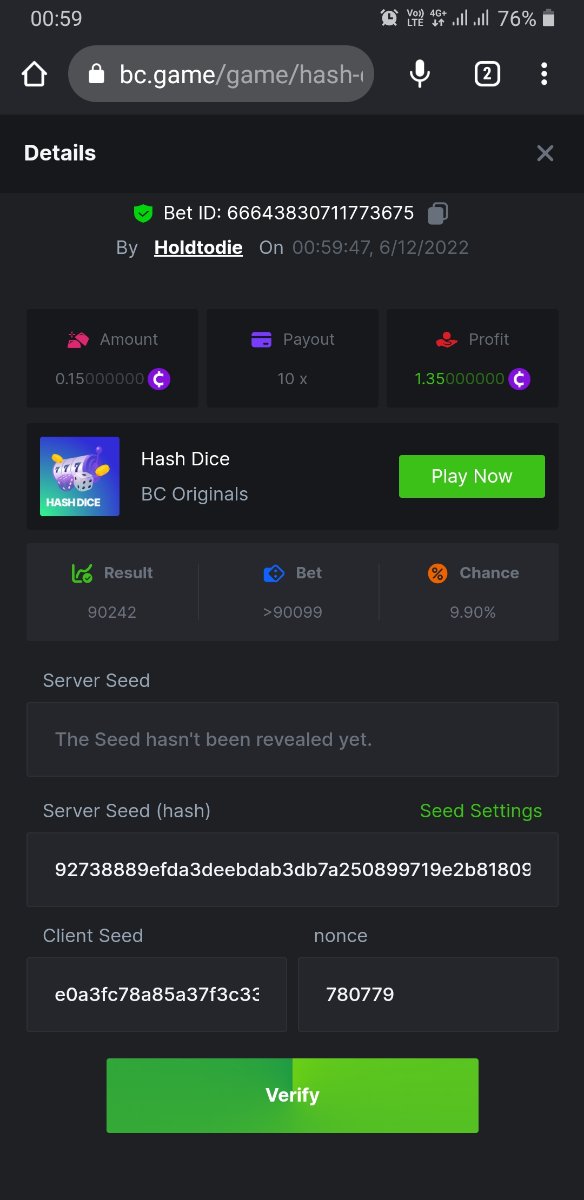Tap the Result chart icon

click(82, 573)
